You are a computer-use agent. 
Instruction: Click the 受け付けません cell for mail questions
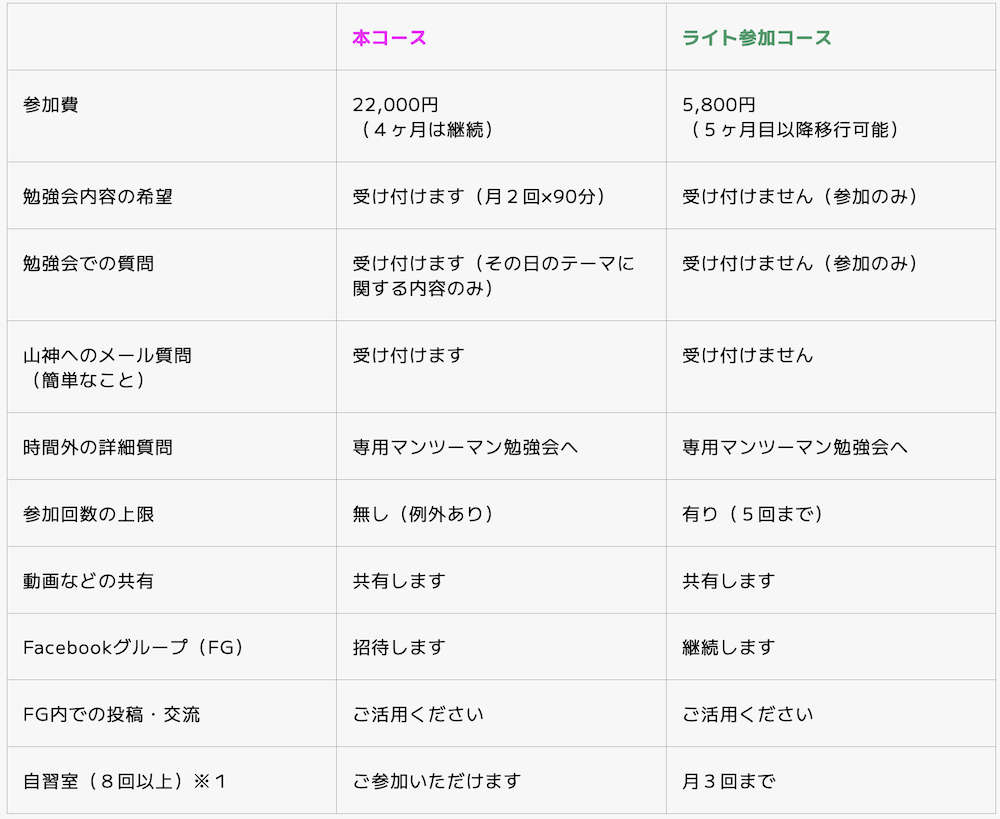pos(747,355)
